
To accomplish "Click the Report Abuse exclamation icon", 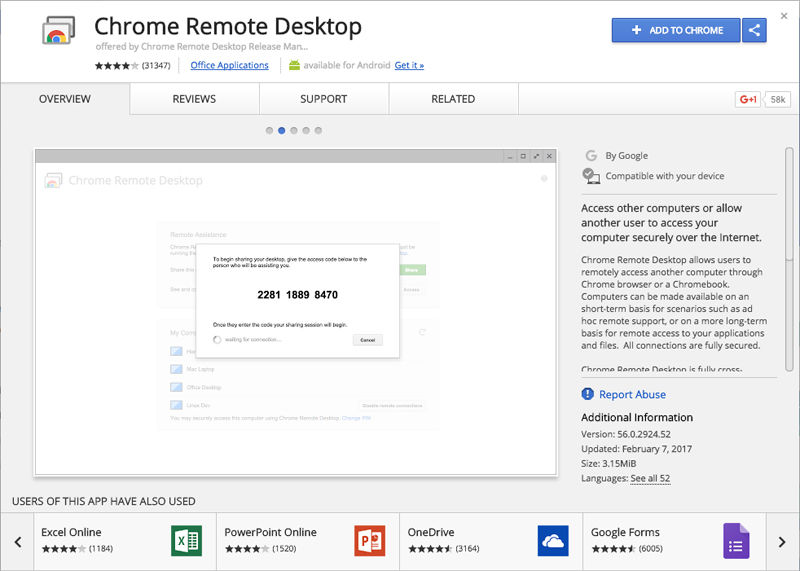I will coord(588,394).
